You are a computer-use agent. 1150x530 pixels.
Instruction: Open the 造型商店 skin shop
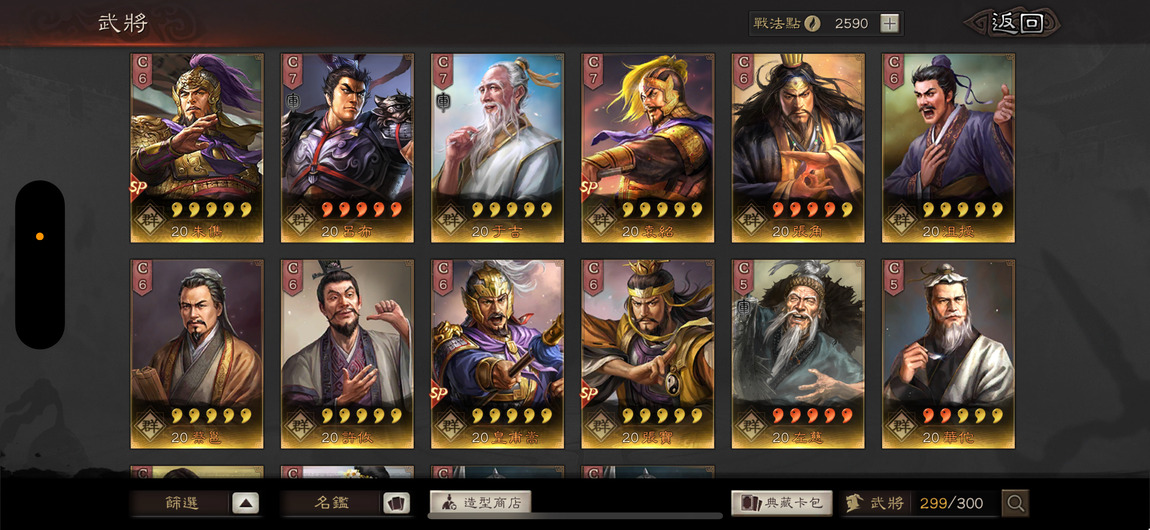[480, 503]
